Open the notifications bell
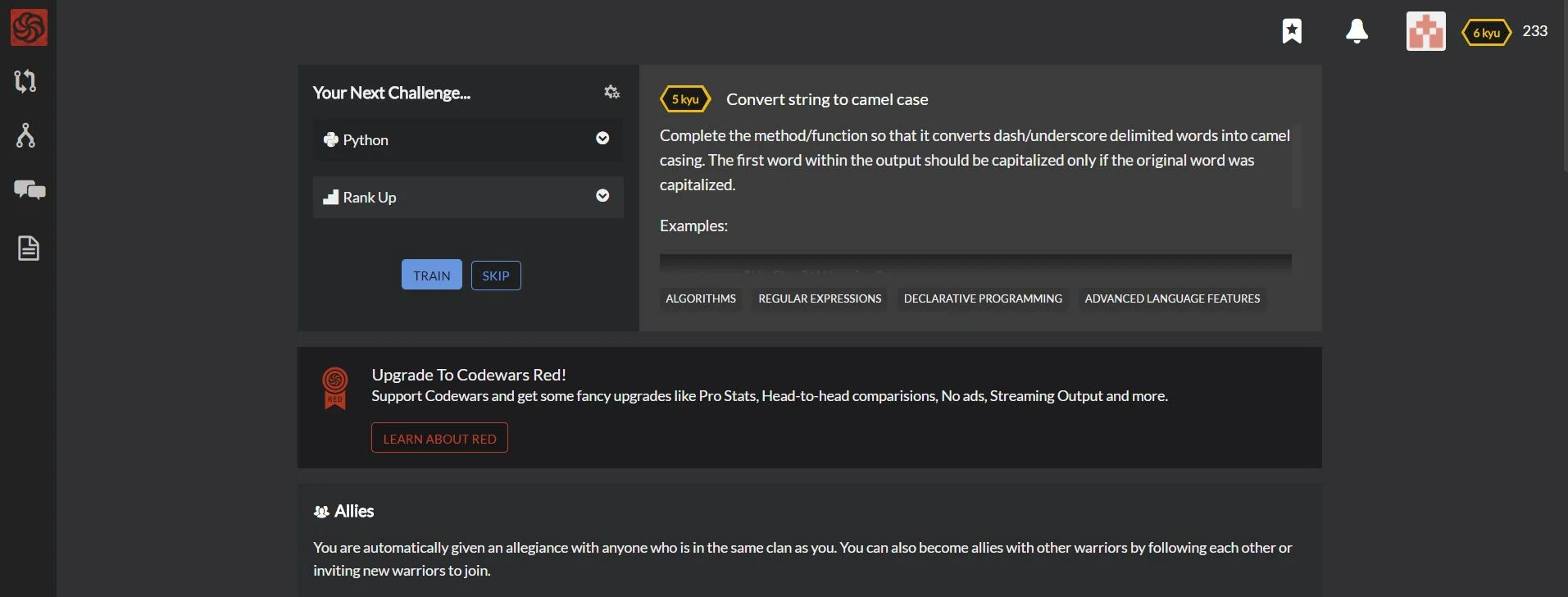This screenshot has height=597, width=1568. pos(1357,31)
